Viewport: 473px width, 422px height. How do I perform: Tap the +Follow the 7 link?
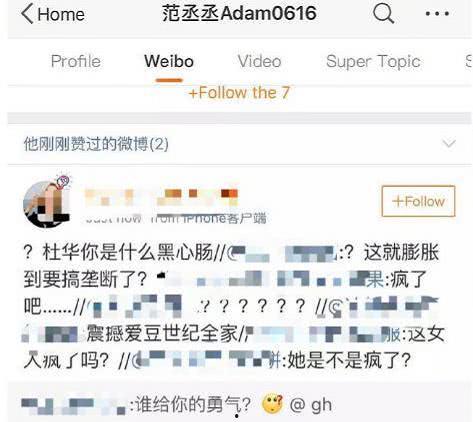point(239,93)
